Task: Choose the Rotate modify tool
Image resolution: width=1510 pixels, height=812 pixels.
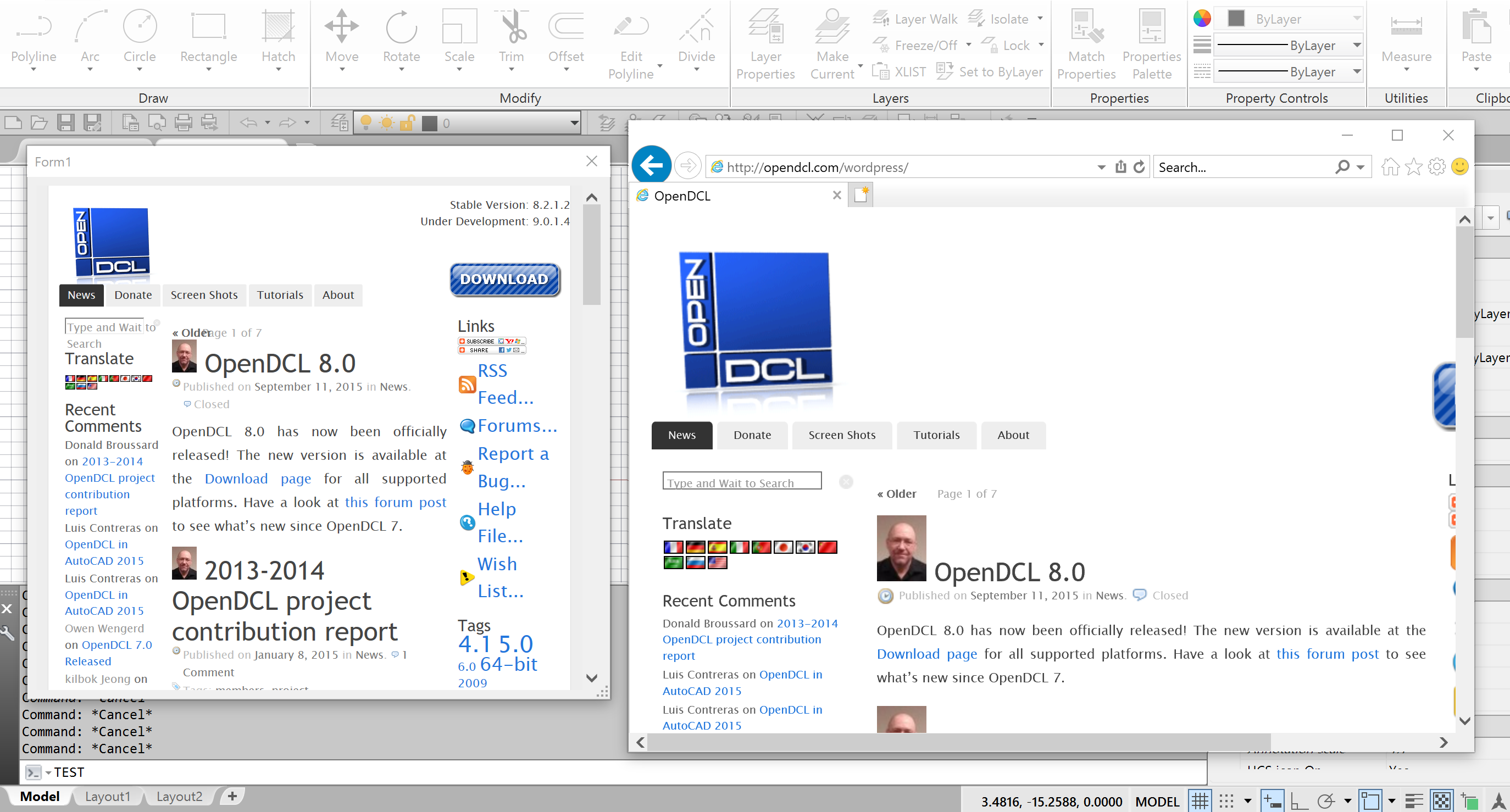Action: click(x=402, y=38)
